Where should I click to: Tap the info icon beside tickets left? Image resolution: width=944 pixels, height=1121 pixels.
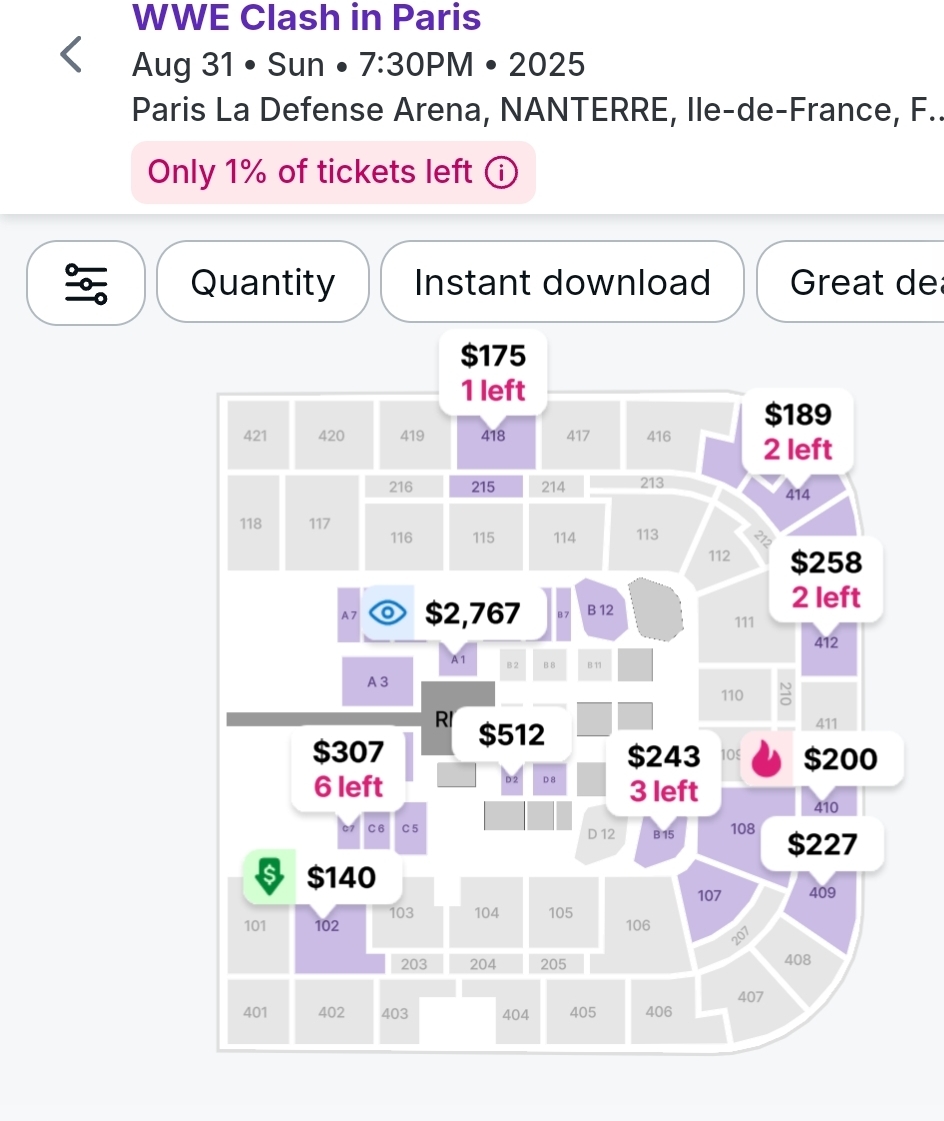pos(501,173)
